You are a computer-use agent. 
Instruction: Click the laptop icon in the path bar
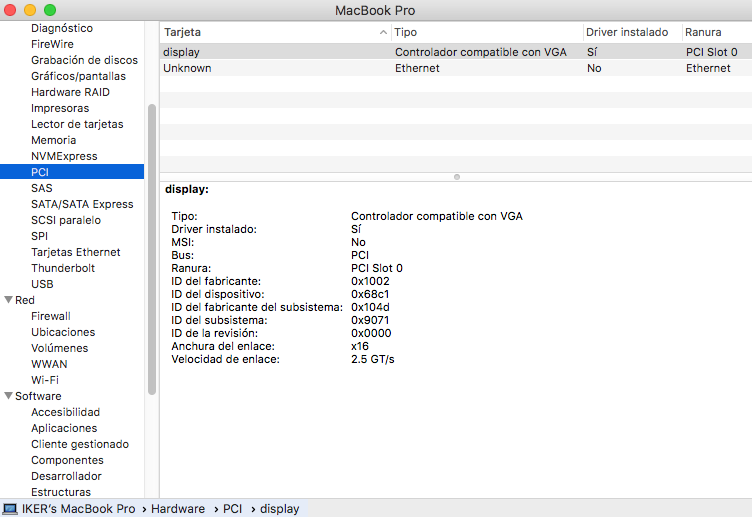click(x=10, y=508)
